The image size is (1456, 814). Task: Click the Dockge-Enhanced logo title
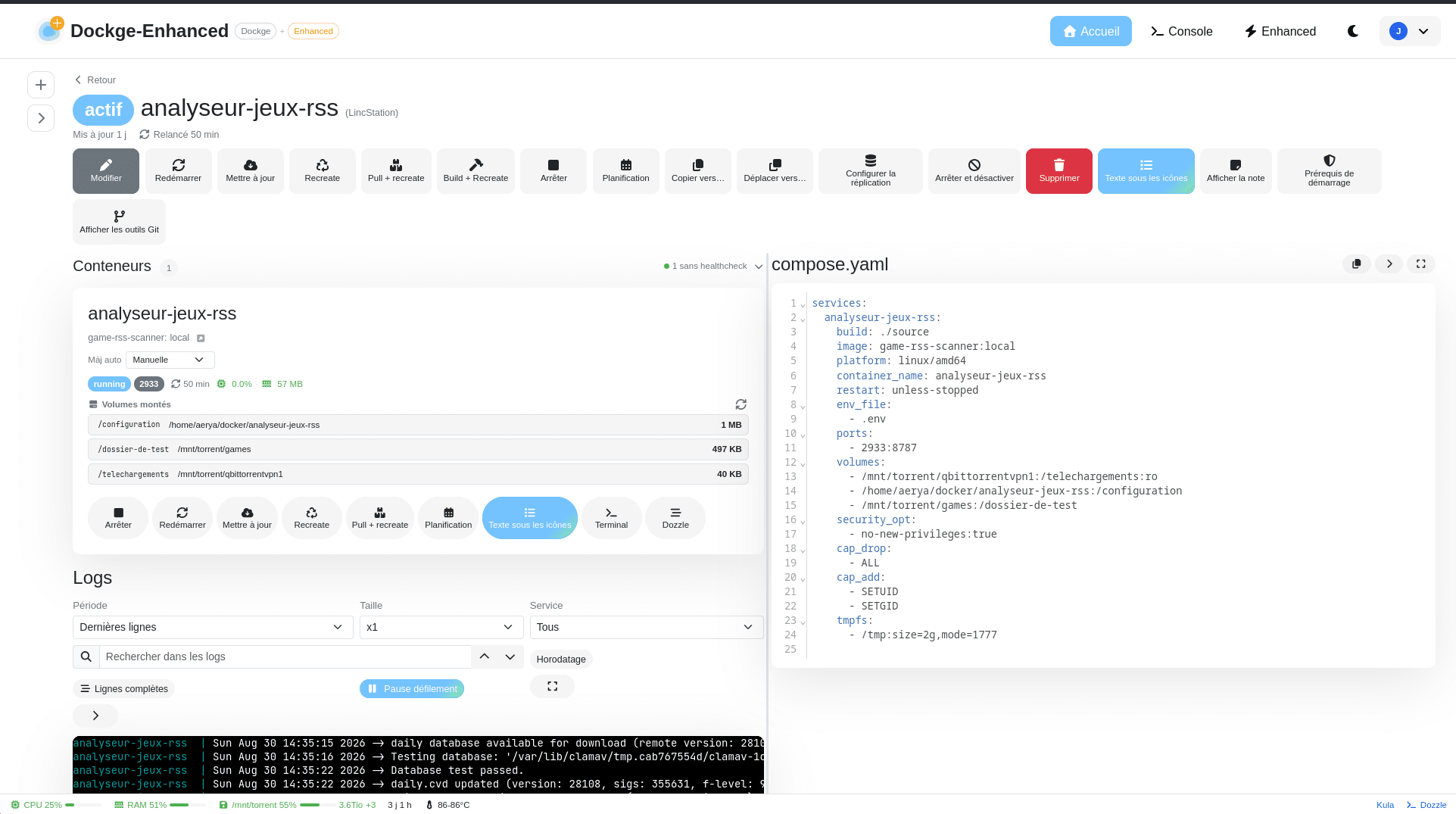(x=149, y=31)
